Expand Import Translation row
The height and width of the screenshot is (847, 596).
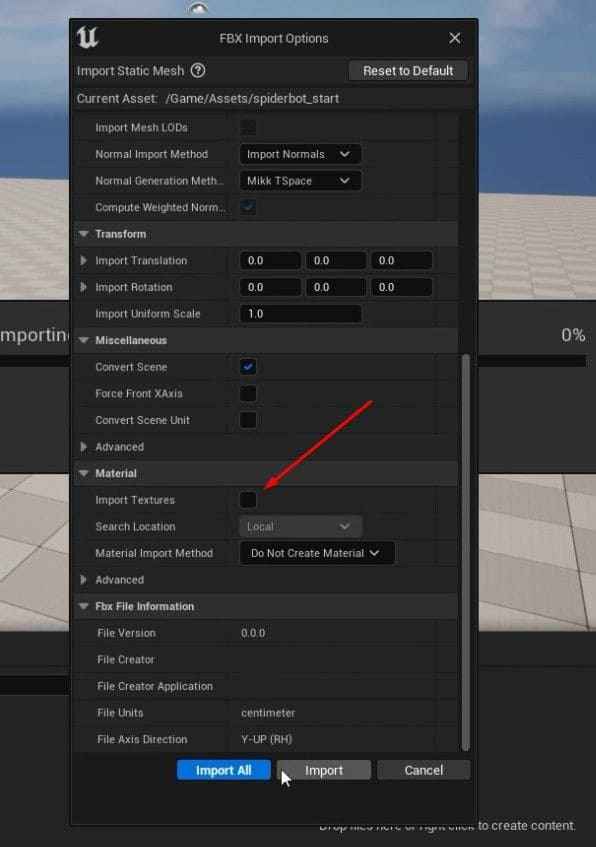[83, 260]
